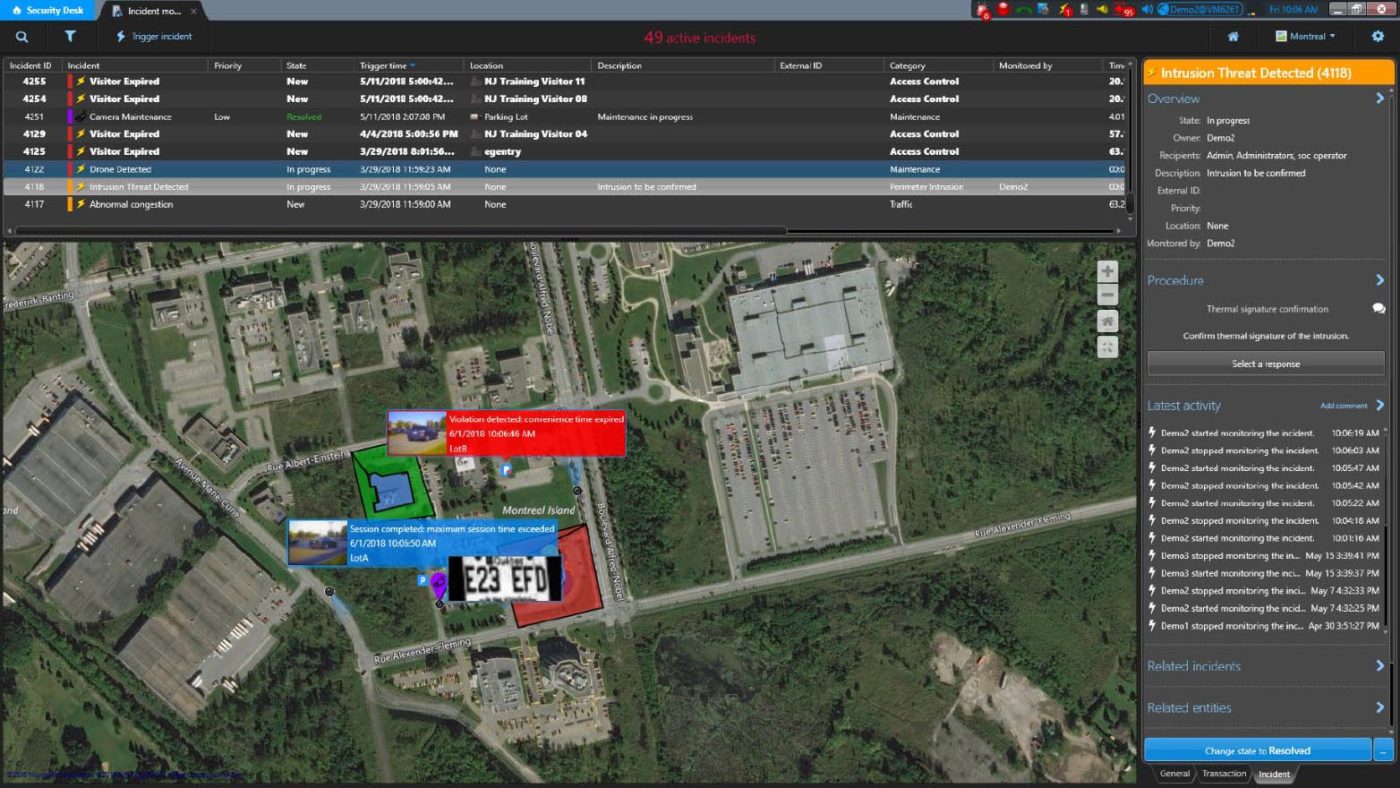Switch to the Security Desk tab
This screenshot has height=788, width=1400.
click(x=48, y=9)
